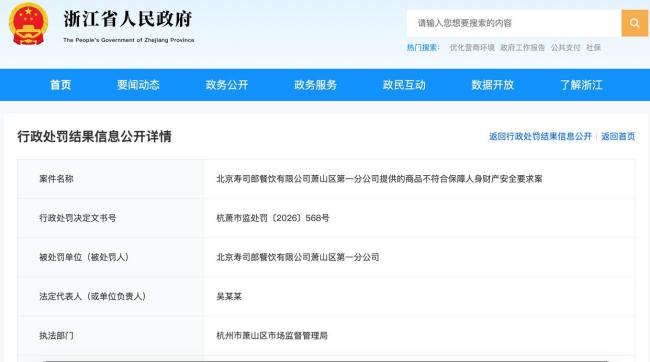Select hot search term 公共支付
The image size is (650, 362).
pyautogui.click(x=565, y=48)
